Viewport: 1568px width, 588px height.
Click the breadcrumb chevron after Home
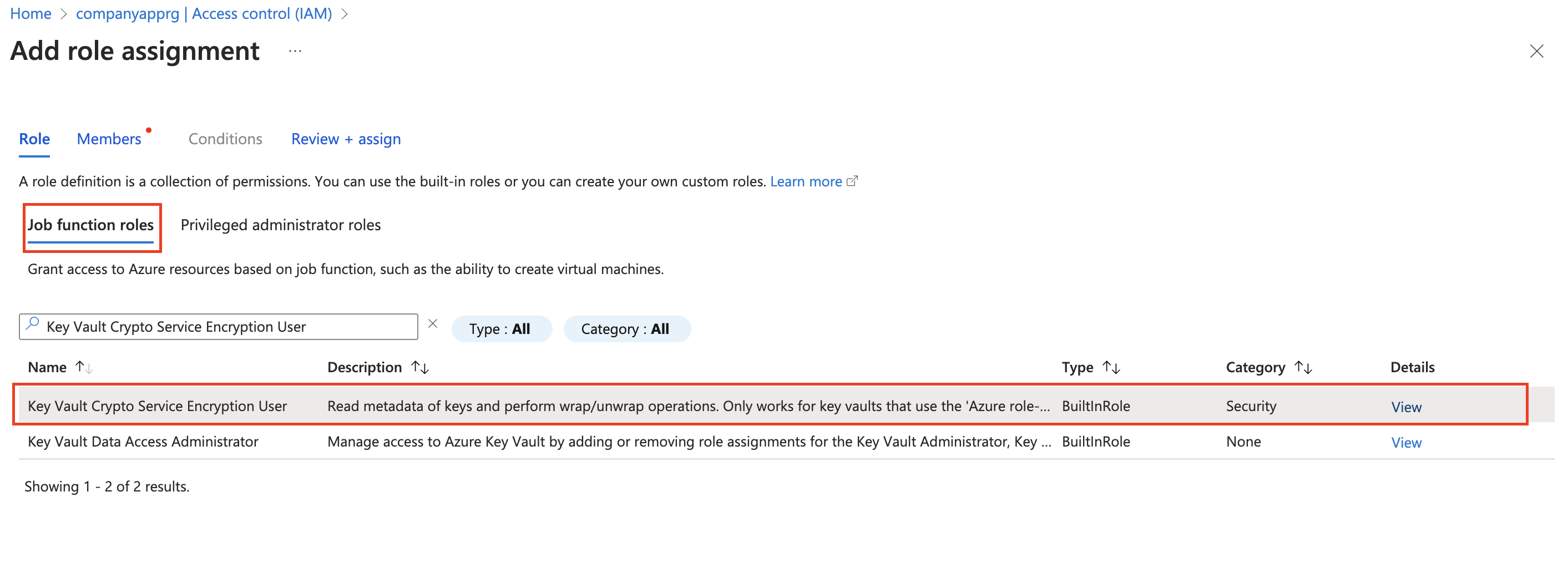pyautogui.click(x=63, y=14)
